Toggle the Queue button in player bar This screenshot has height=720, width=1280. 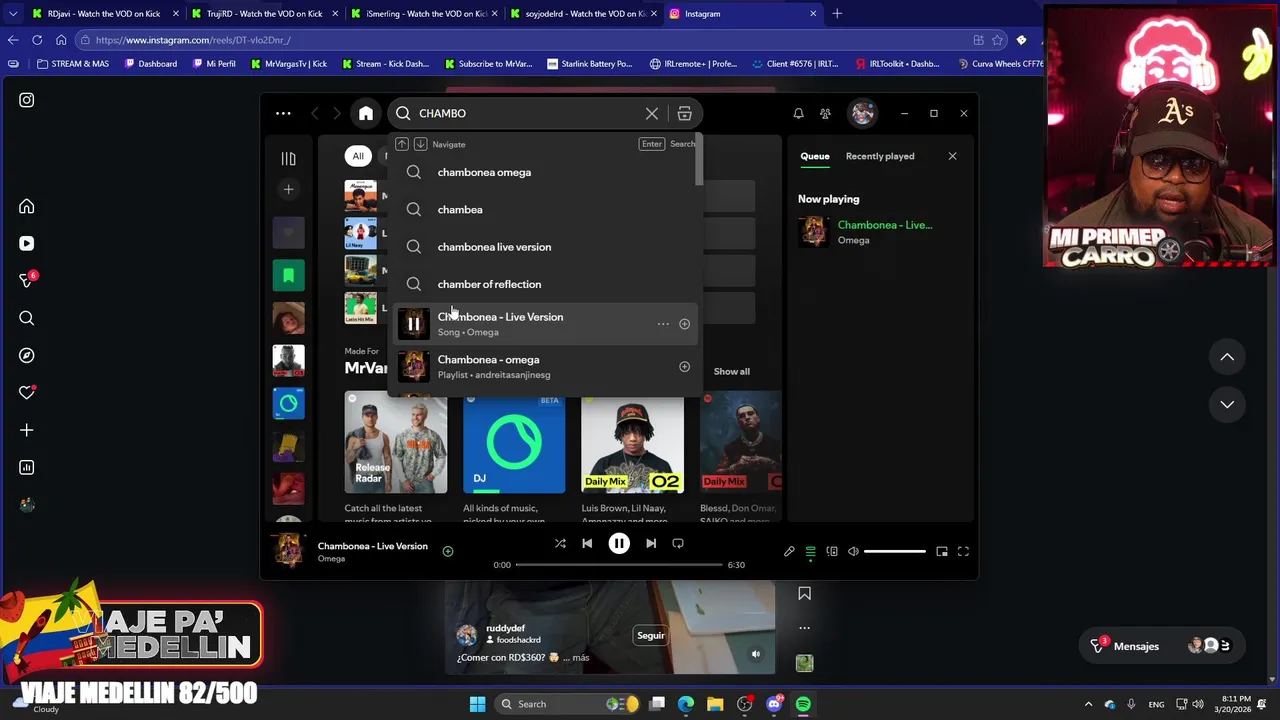tap(811, 551)
